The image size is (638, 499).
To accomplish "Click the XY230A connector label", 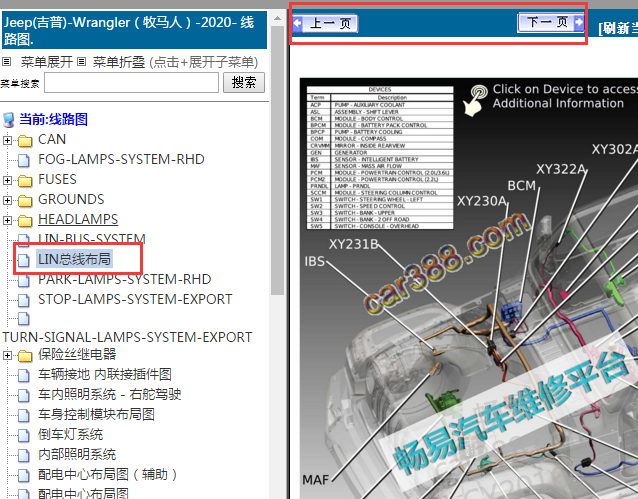I will [x=482, y=201].
